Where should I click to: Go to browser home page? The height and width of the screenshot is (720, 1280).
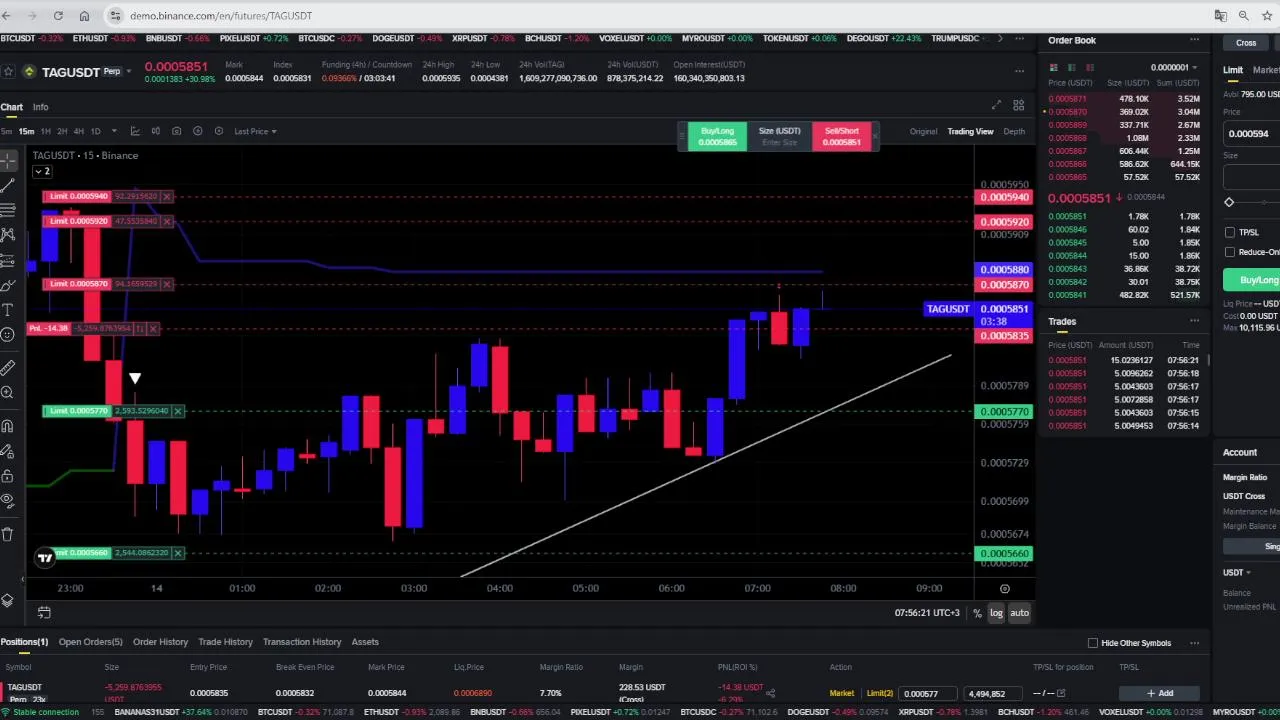click(84, 16)
